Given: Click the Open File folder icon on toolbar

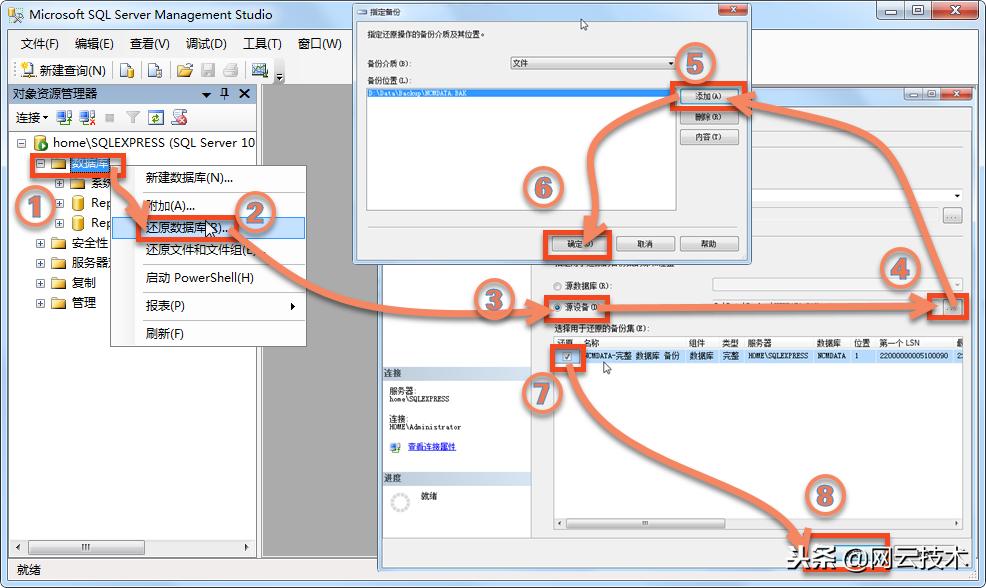Looking at the screenshot, I should pos(185,70).
